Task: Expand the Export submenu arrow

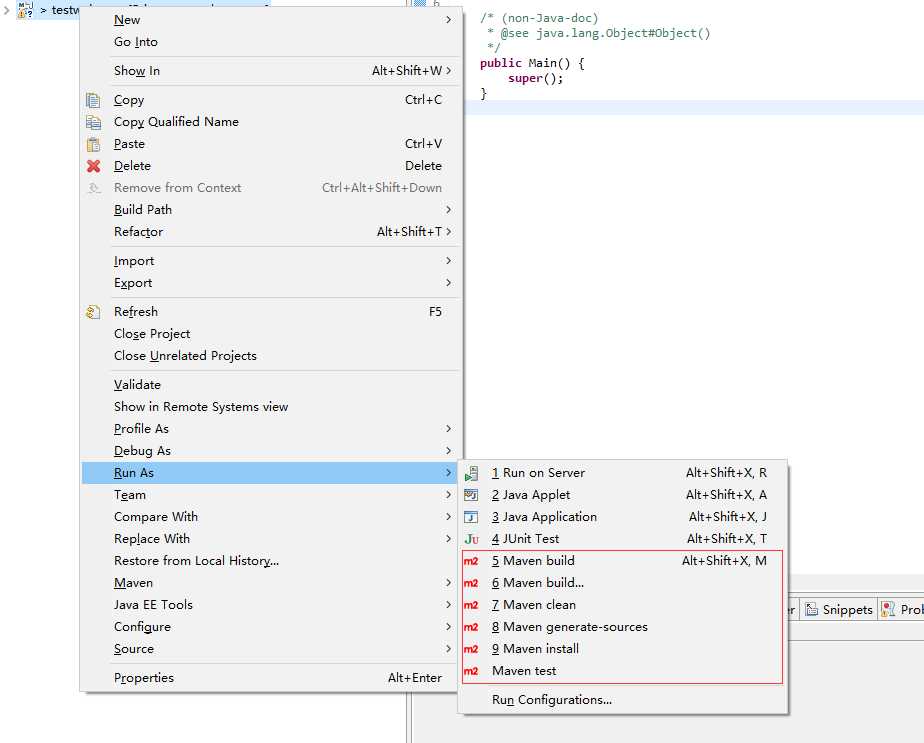Action: tap(448, 283)
